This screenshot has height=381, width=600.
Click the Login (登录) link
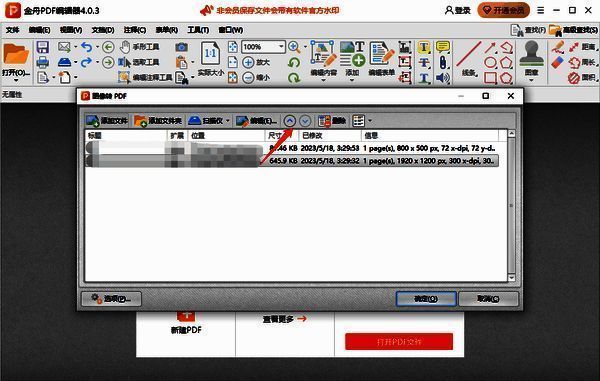tap(457, 10)
